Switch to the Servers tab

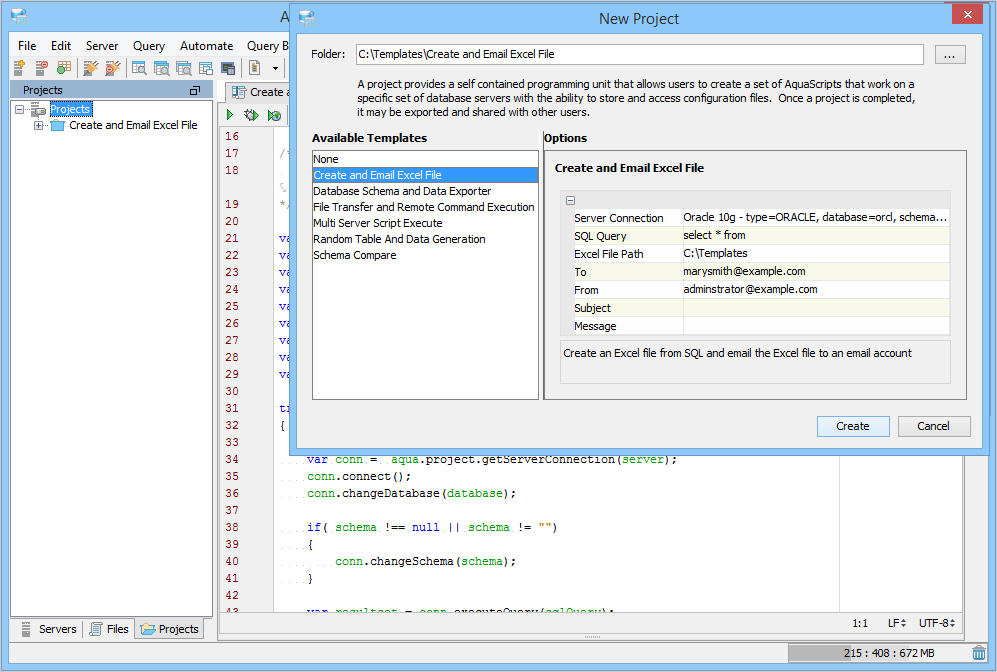click(x=48, y=629)
